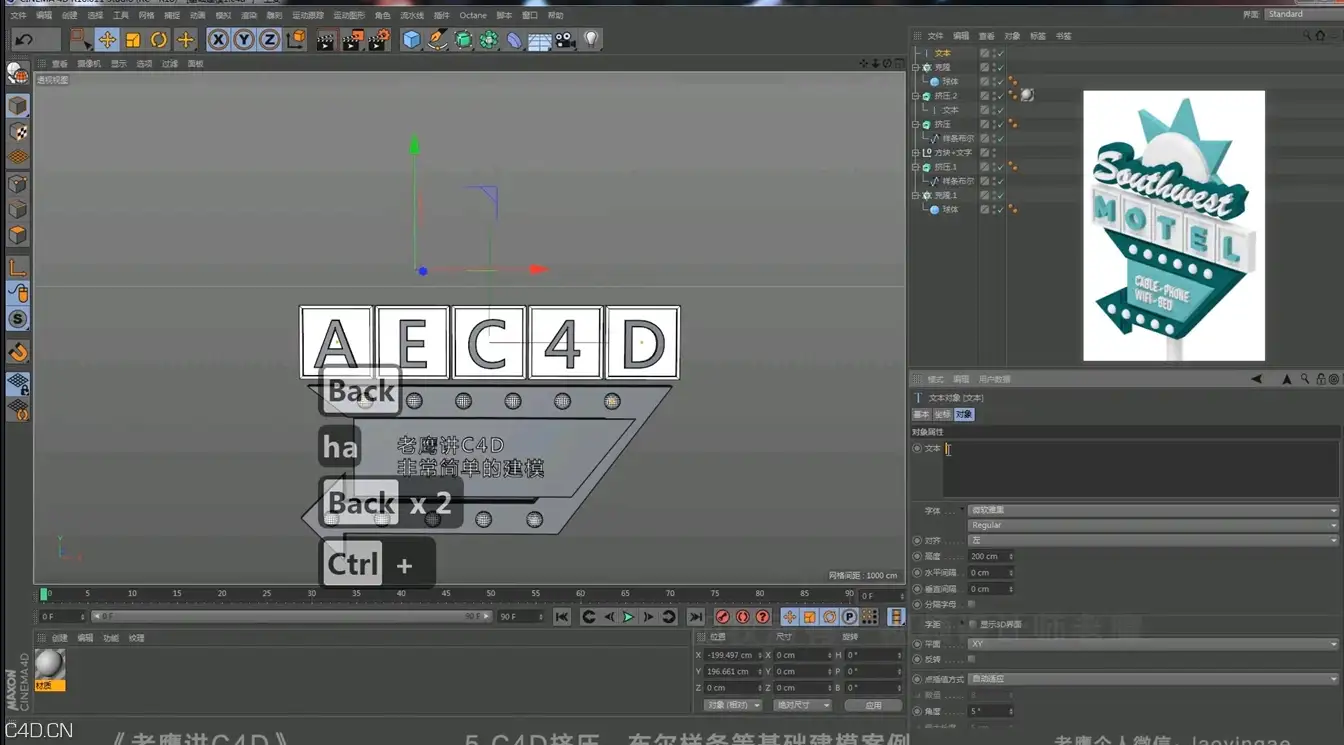Jump to timeline start button
The width and height of the screenshot is (1344, 745).
tap(562, 617)
